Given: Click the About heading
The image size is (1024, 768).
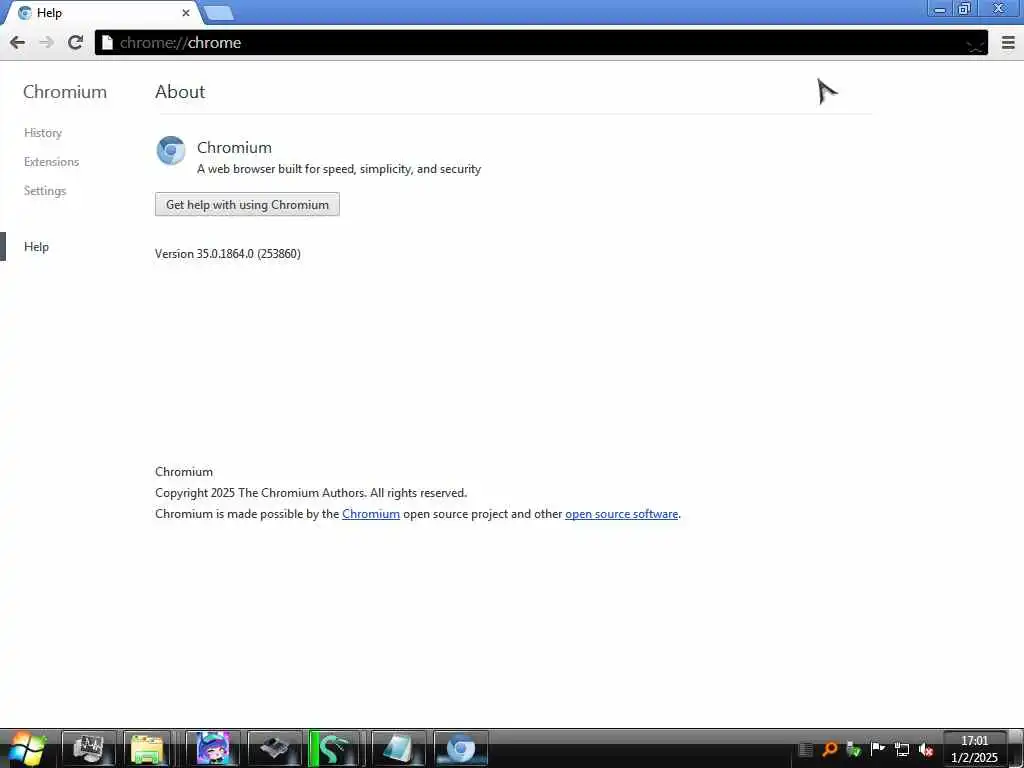Looking at the screenshot, I should tap(180, 92).
